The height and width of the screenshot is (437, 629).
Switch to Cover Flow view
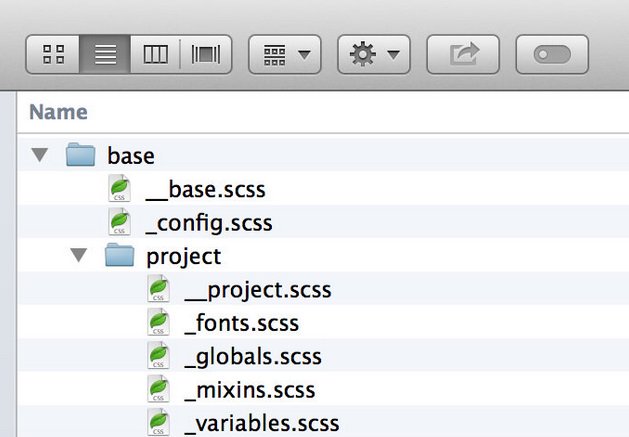point(206,55)
